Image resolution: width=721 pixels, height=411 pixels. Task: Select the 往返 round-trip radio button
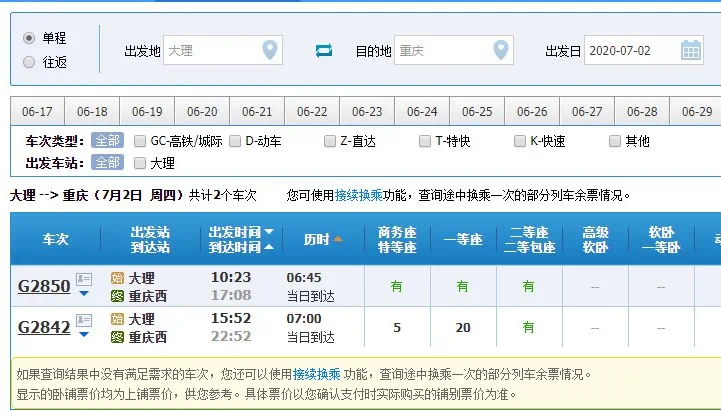coord(29,62)
